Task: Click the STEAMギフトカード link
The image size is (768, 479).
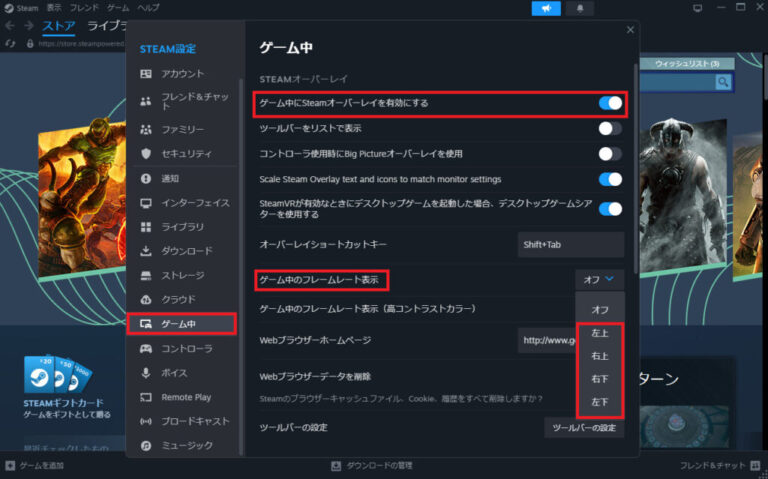Action: pyautogui.click(x=64, y=403)
